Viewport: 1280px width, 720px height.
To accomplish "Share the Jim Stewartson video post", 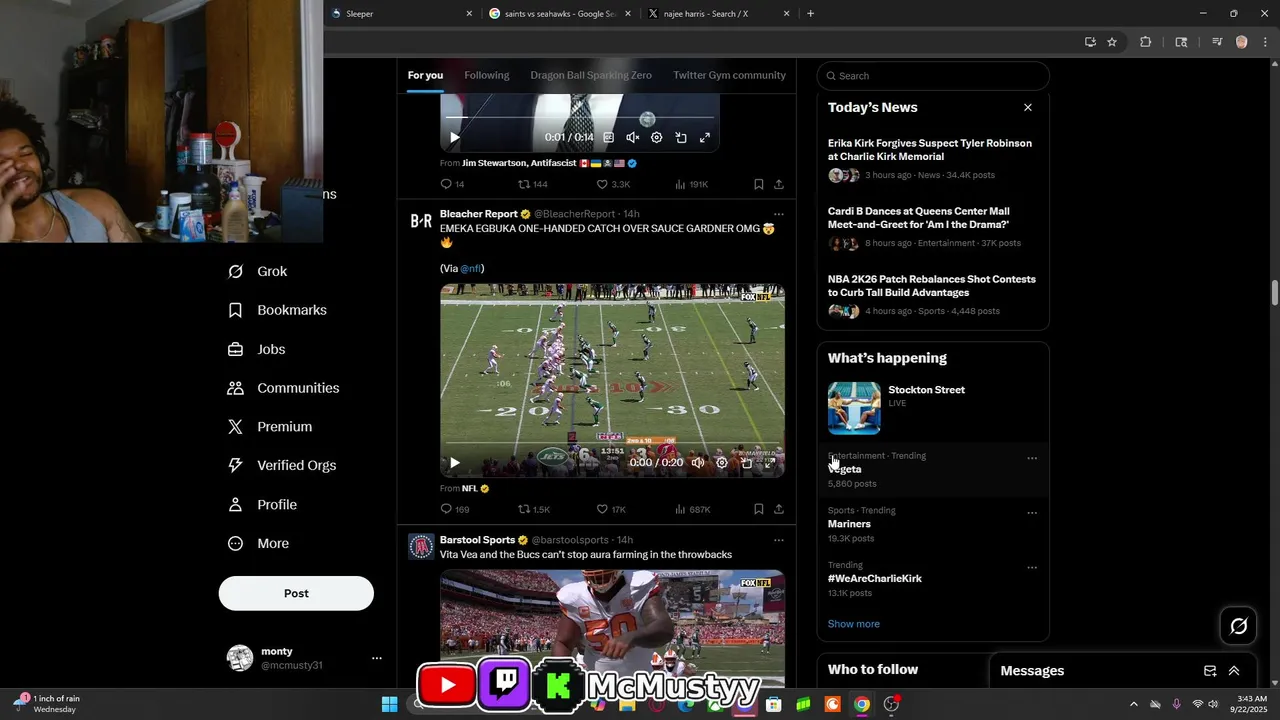I will (779, 184).
